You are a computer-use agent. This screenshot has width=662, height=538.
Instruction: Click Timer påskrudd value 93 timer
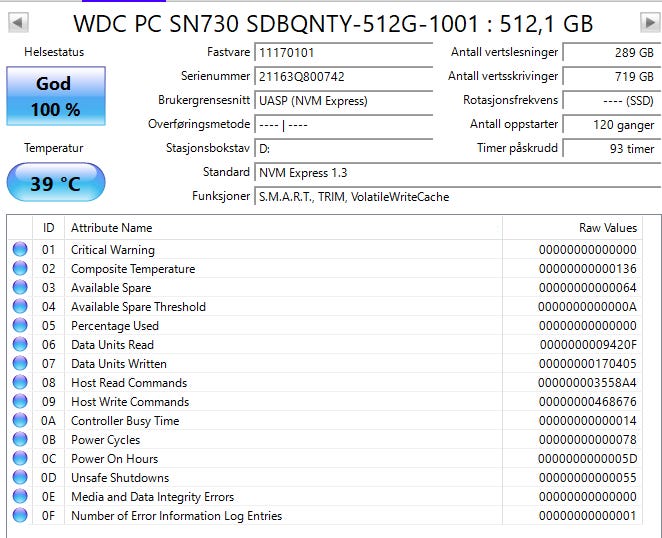coord(612,149)
